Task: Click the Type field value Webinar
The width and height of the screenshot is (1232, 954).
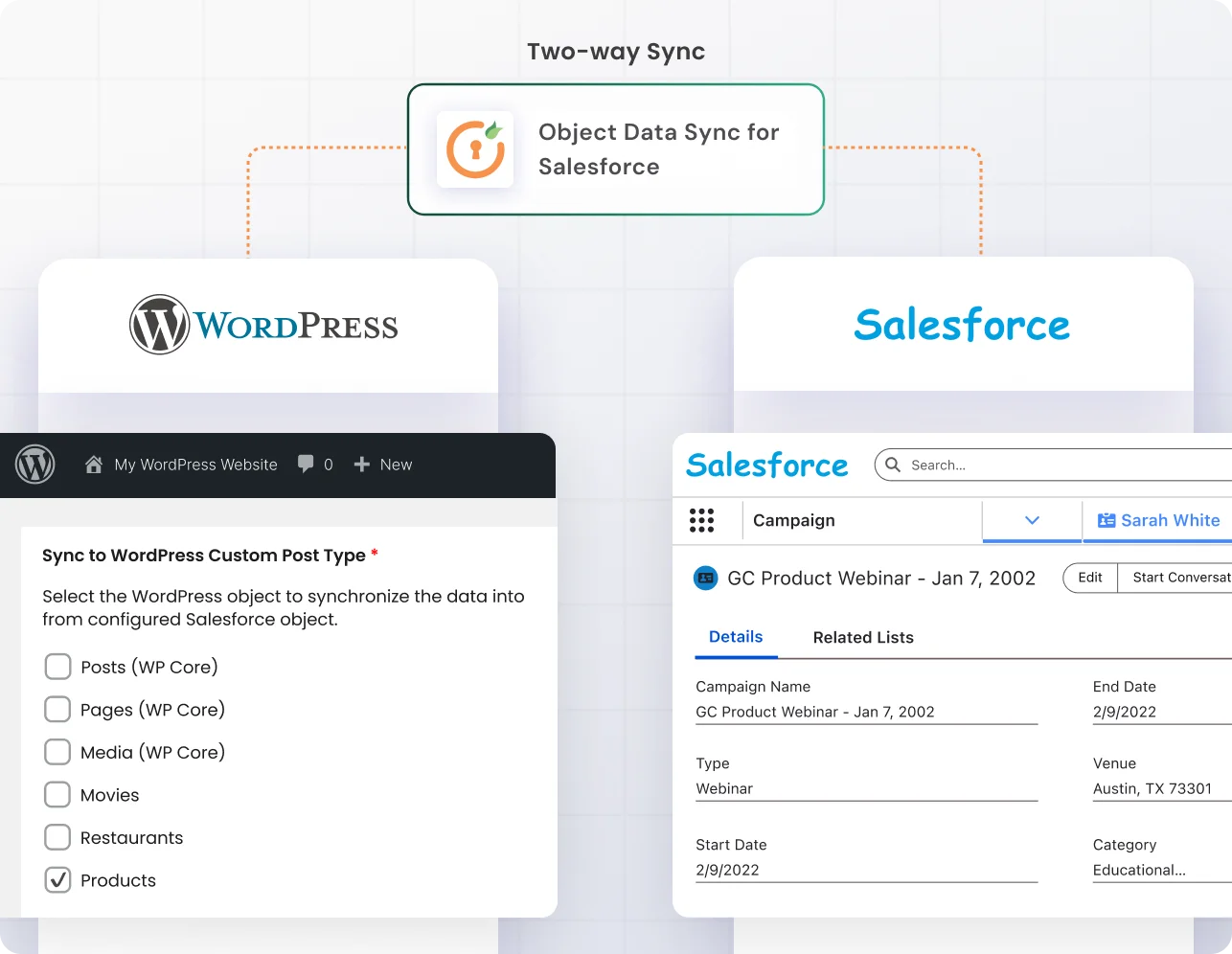Action: point(724,788)
